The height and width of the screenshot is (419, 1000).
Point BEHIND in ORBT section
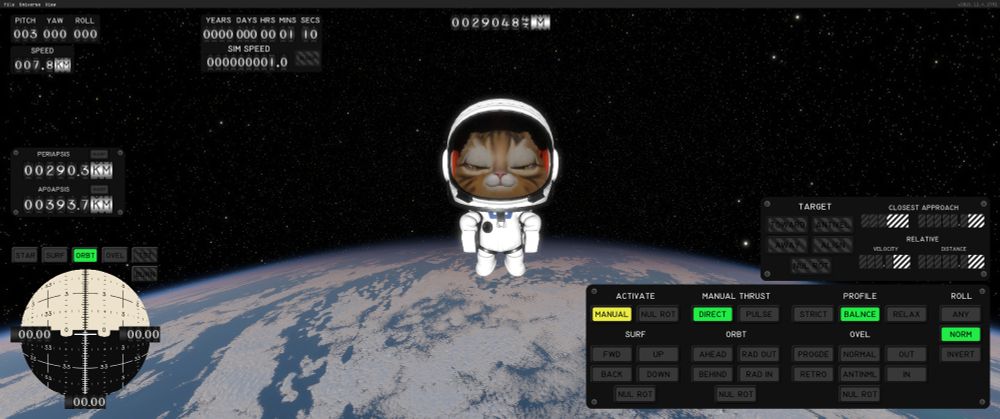click(712, 374)
